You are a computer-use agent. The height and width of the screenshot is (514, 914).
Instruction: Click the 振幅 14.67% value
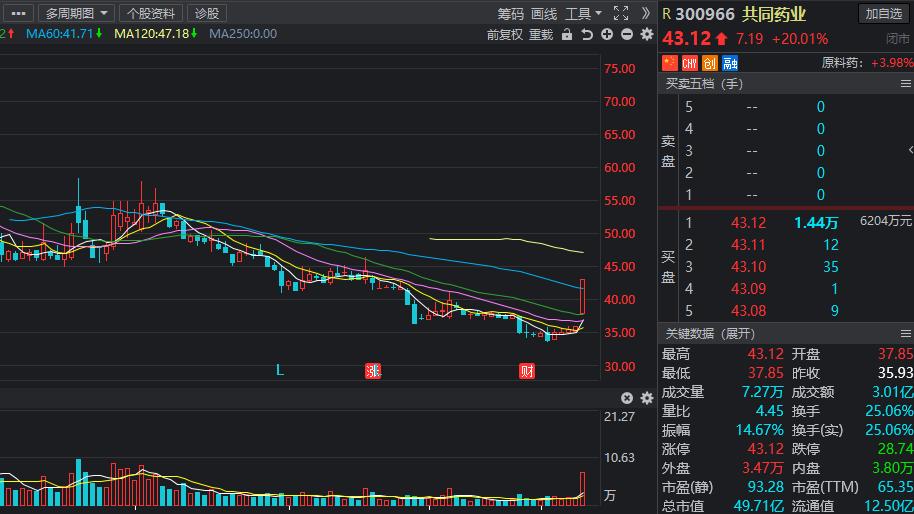(760, 430)
